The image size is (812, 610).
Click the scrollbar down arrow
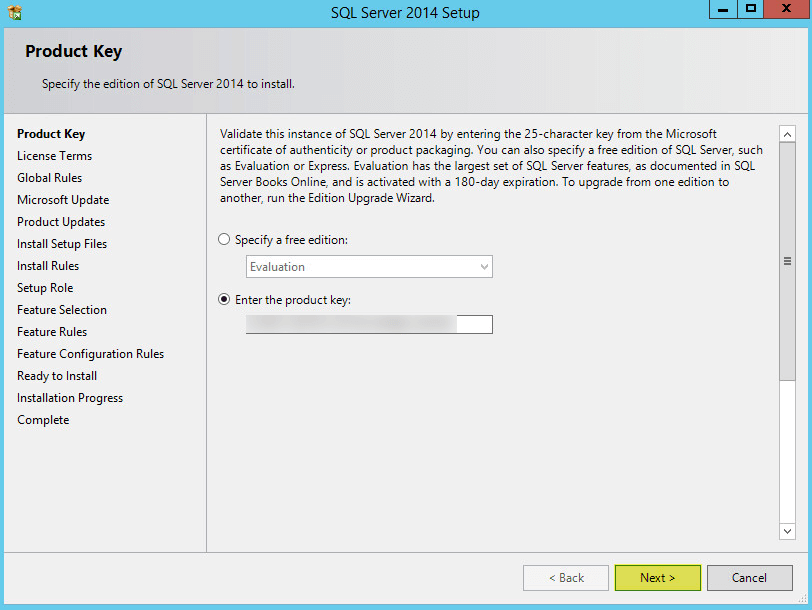787,533
